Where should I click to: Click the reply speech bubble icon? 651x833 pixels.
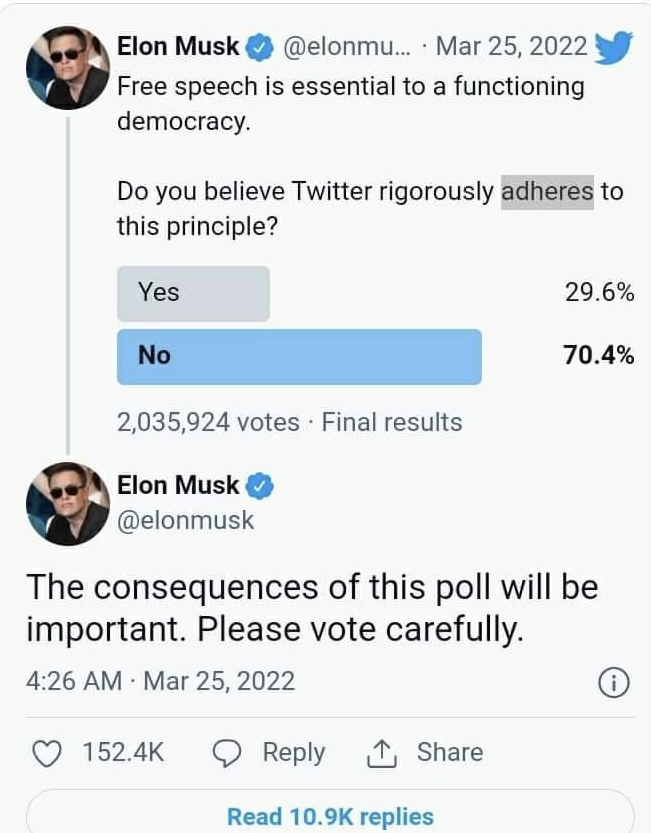coord(227,753)
